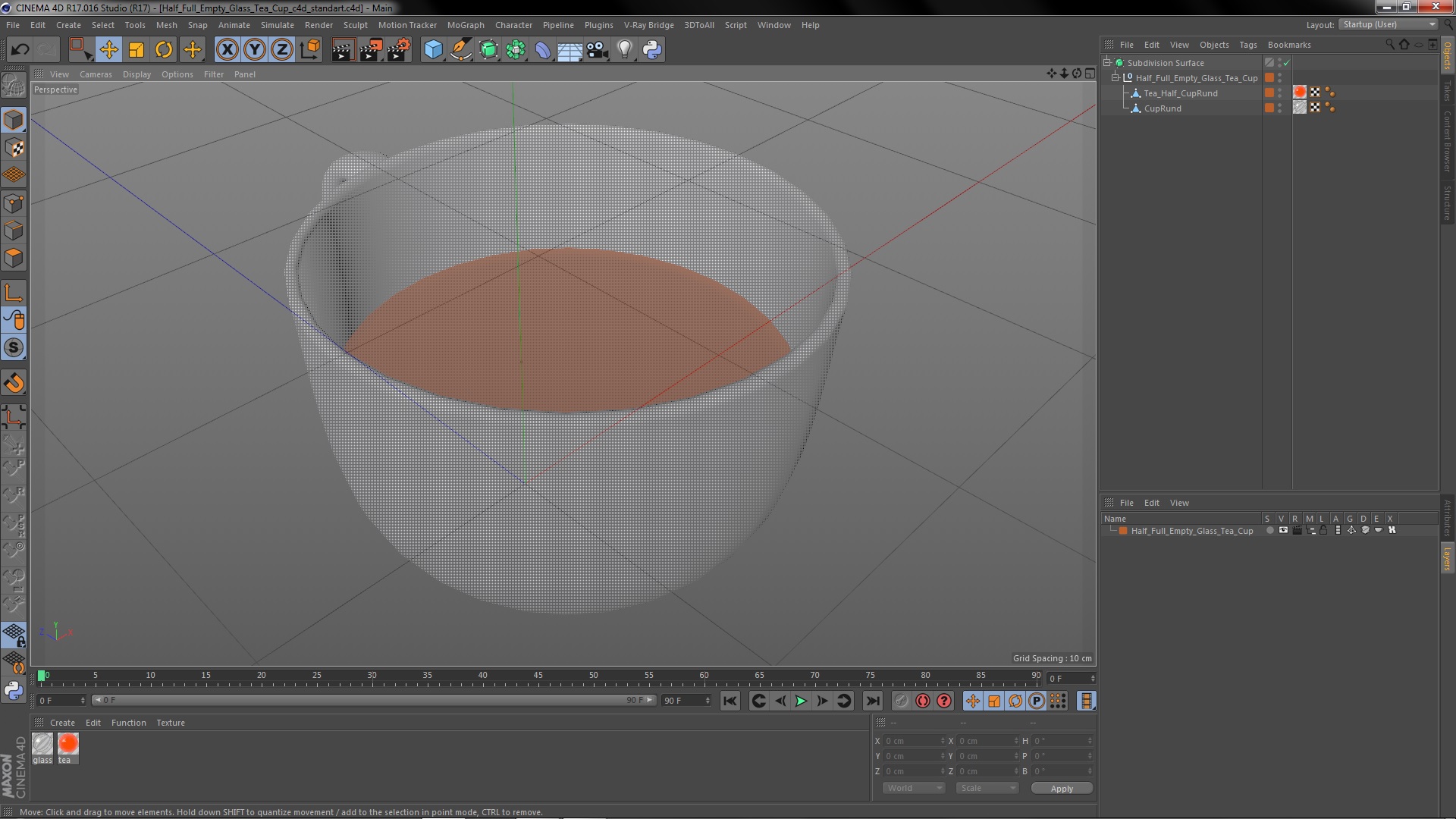Open the Cameras viewport menu
Image resolution: width=1456 pixels, height=819 pixels.
coord(96,74)
